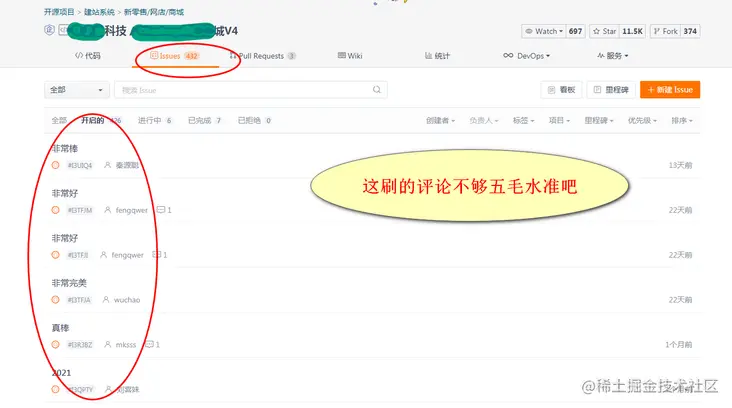
Task: Open comments icon on 真棒 issue
Action: click(x=149, y=345)
